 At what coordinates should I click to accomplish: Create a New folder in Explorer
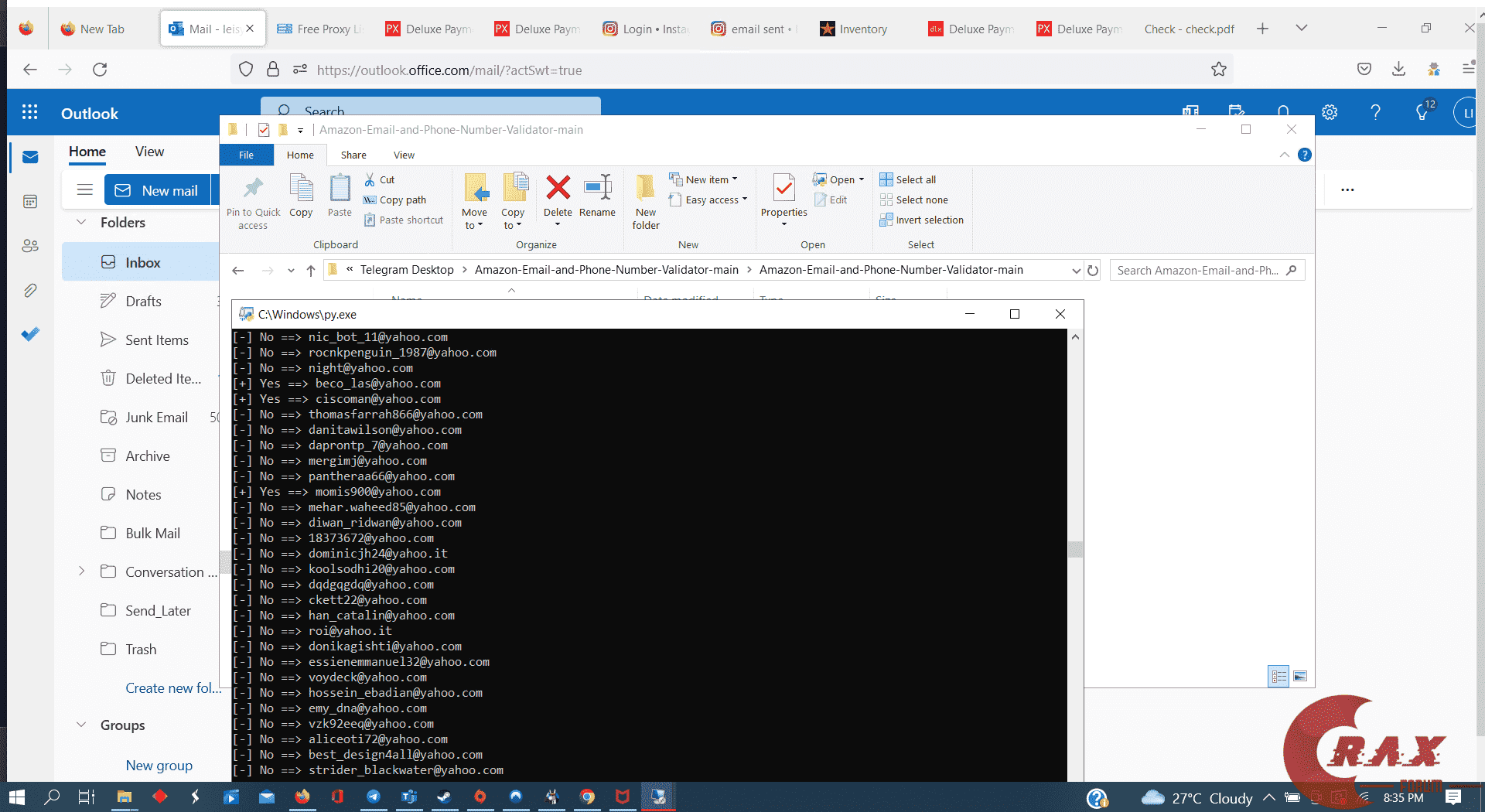[x=646, y=202]
